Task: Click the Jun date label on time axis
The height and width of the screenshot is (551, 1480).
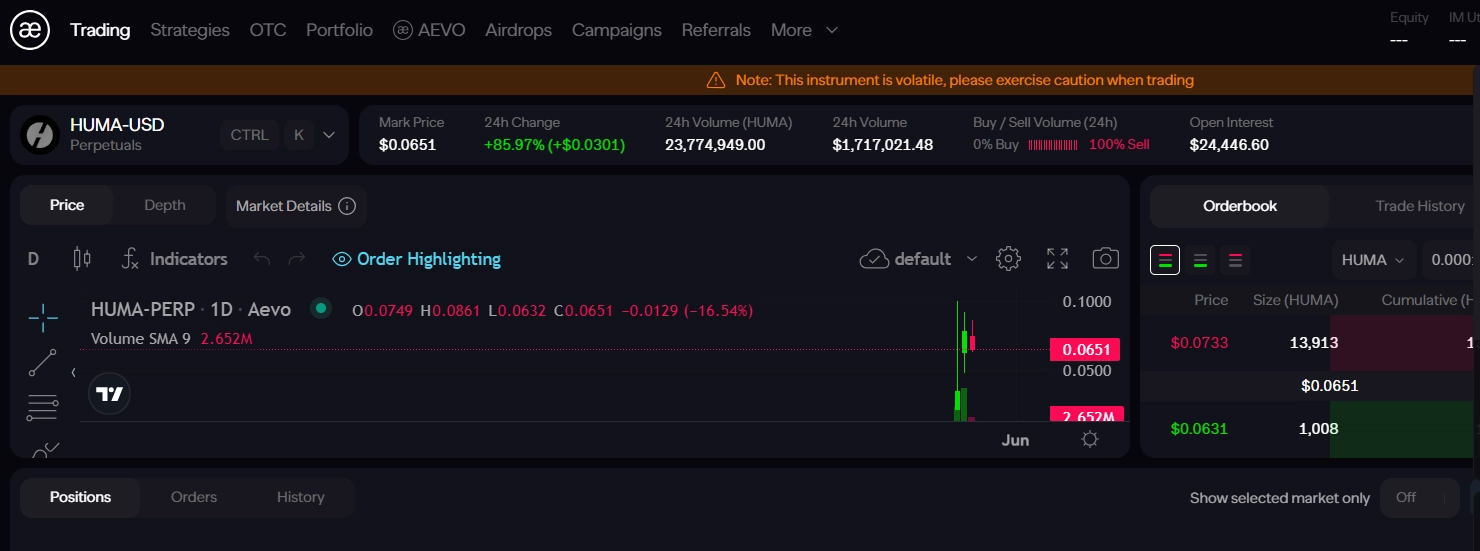Action: pos(1015,440)
